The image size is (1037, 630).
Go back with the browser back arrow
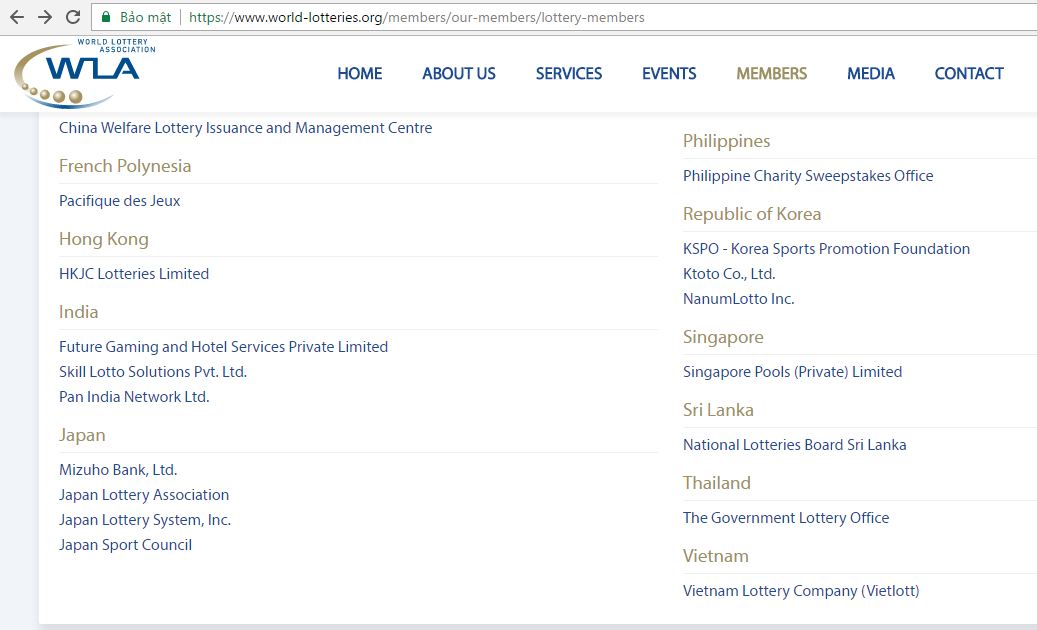tap(17, 17)
